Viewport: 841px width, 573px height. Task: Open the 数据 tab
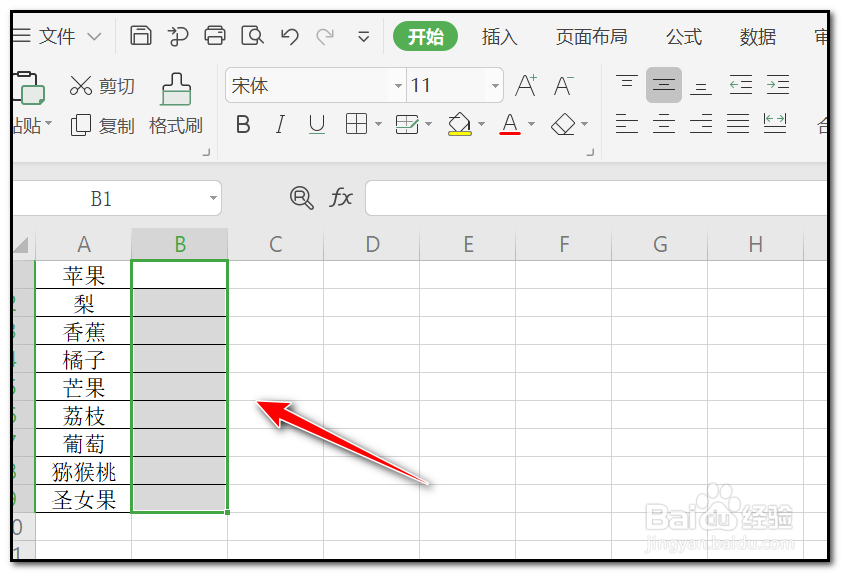pos(757,36)
